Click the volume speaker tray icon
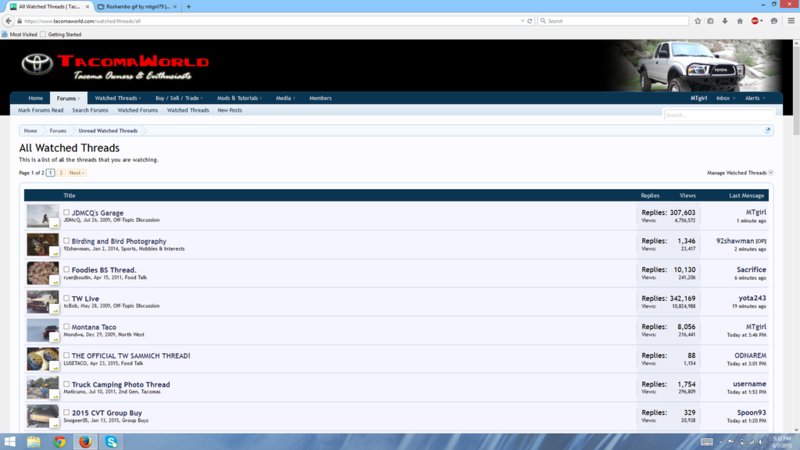Viewport: 800px width, 450px height. pyautogui.click(x=761, y=442)
